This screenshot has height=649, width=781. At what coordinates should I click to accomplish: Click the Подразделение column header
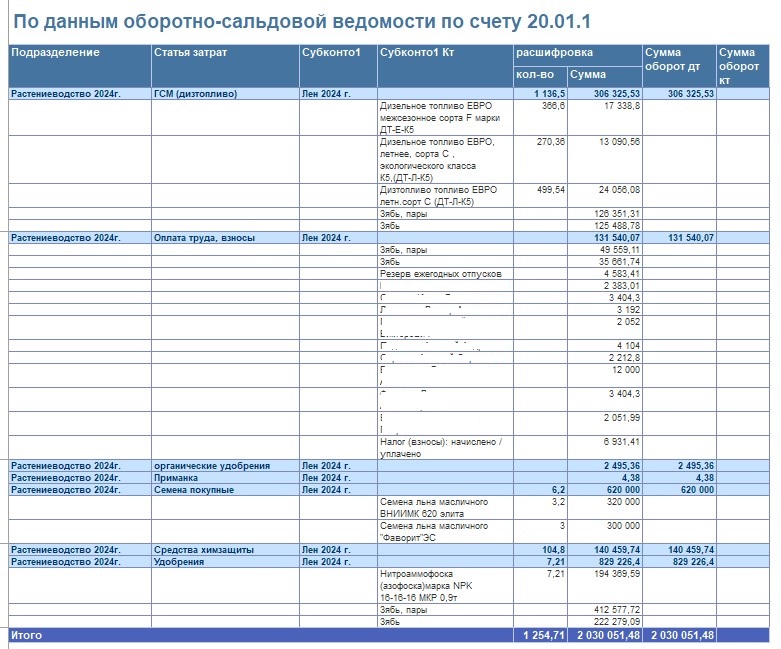pos(55,52)
